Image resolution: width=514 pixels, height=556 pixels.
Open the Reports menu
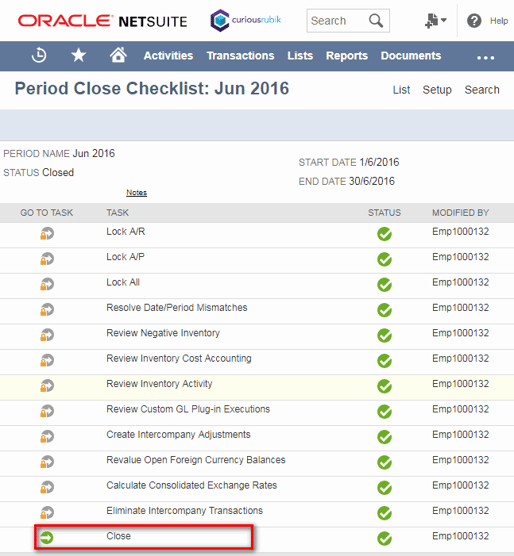(347, 56)
